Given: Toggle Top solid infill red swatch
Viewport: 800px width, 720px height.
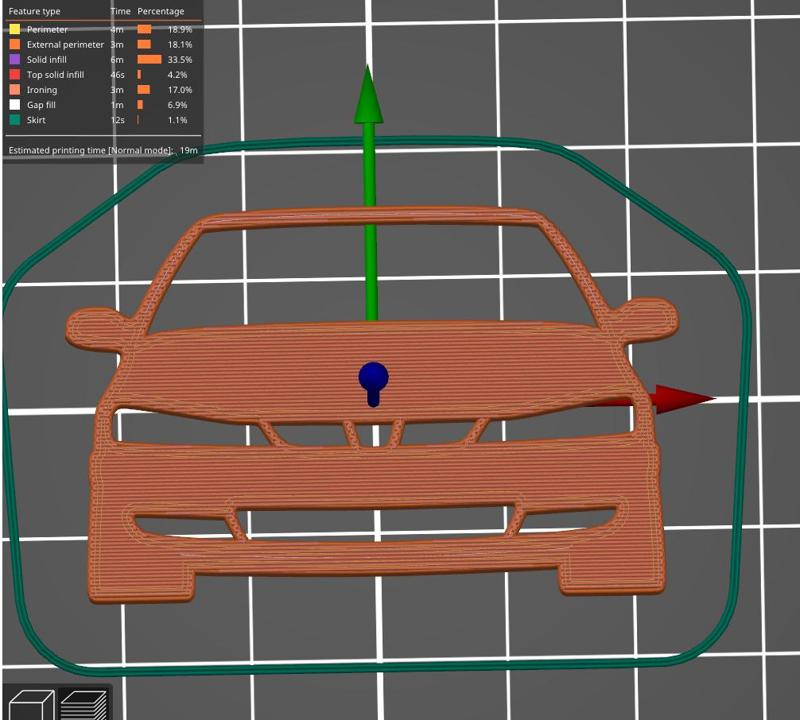Looking at the screenshot, I should tap(15, 75).
